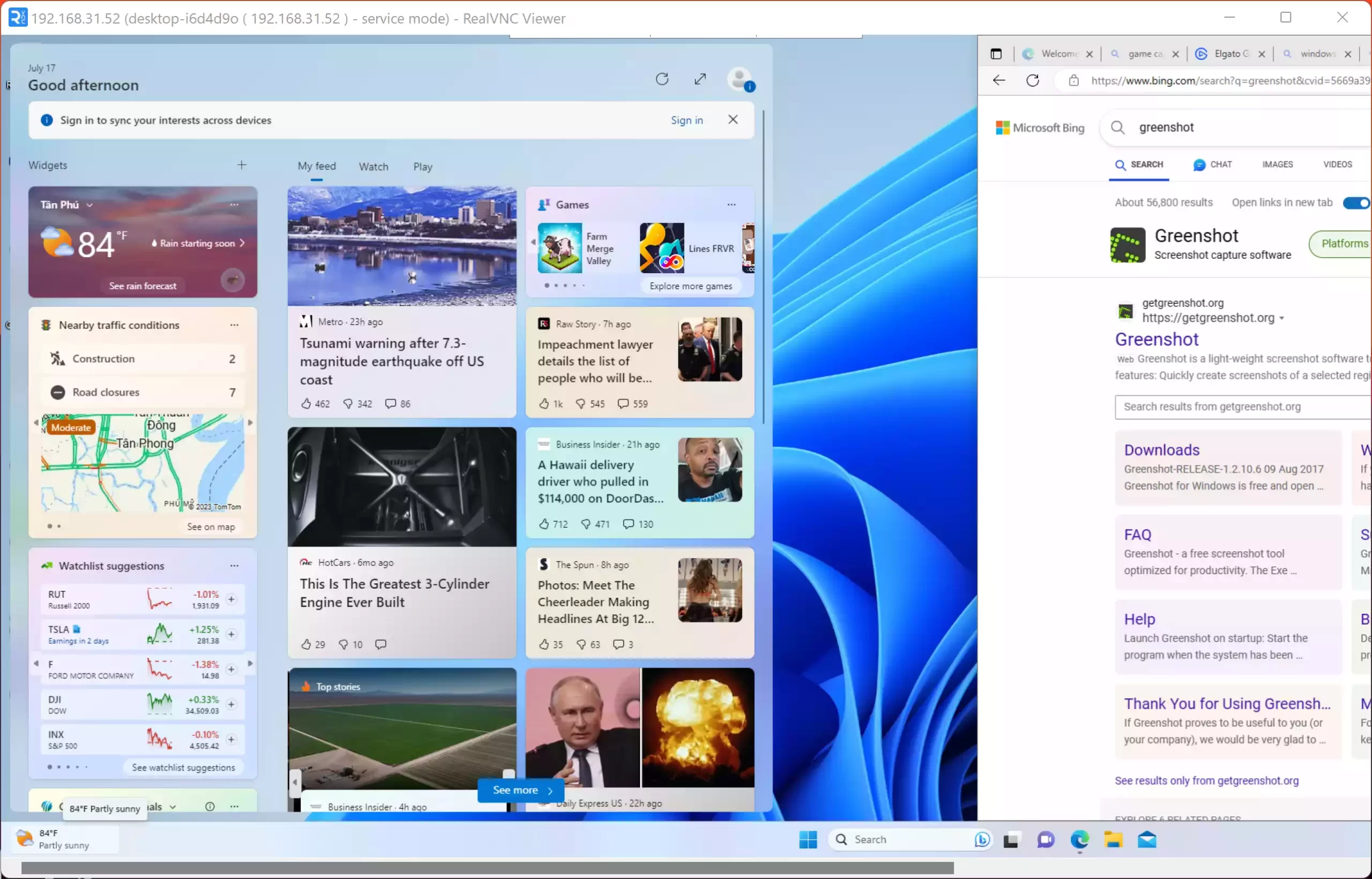Image resolution: width=1372 pixels, height=879 pixels.
Task: Click Sign in on sync banner
Action: click(687, 120)
